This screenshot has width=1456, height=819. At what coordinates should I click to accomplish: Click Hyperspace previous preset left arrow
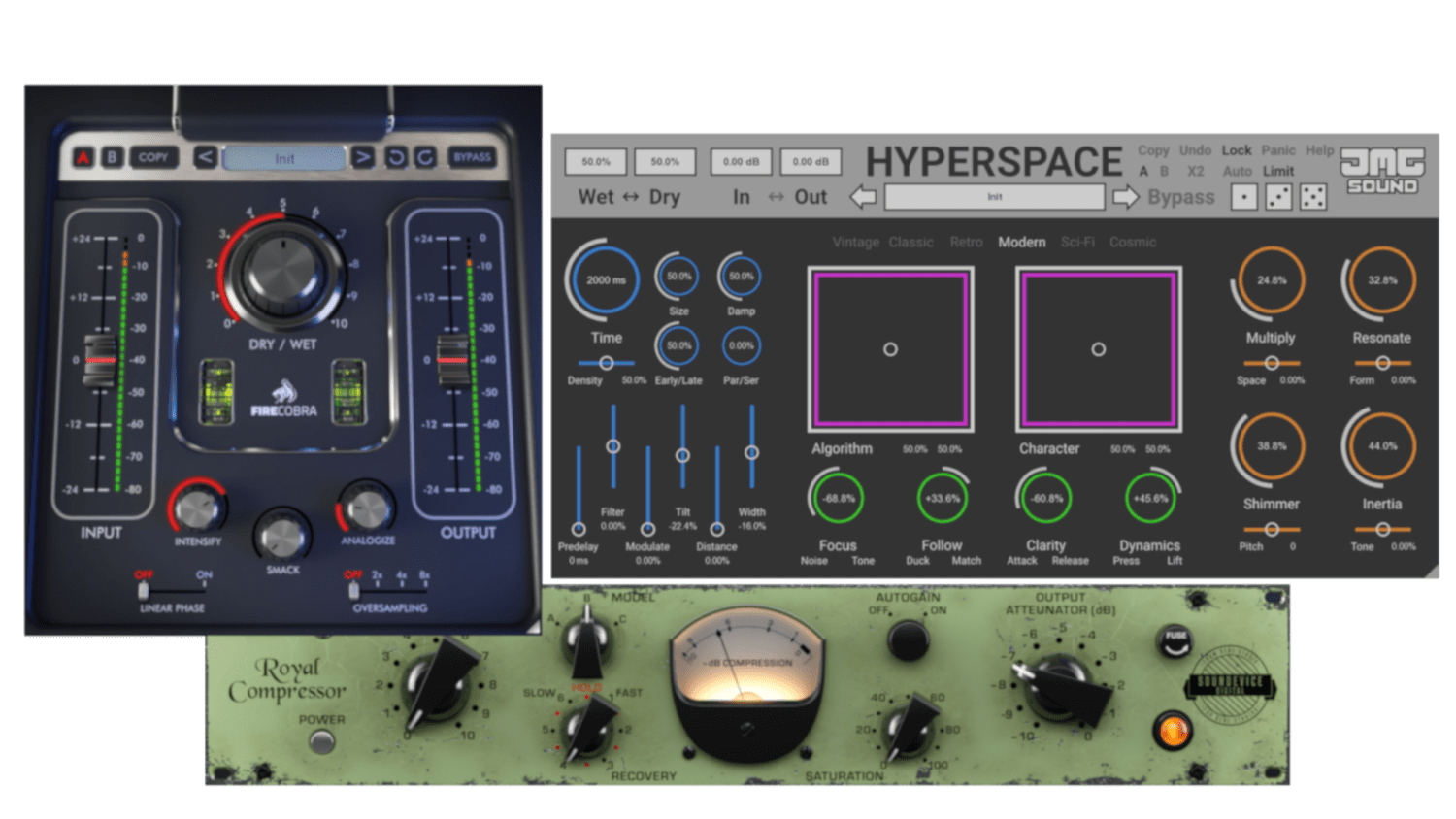(863, 197)
